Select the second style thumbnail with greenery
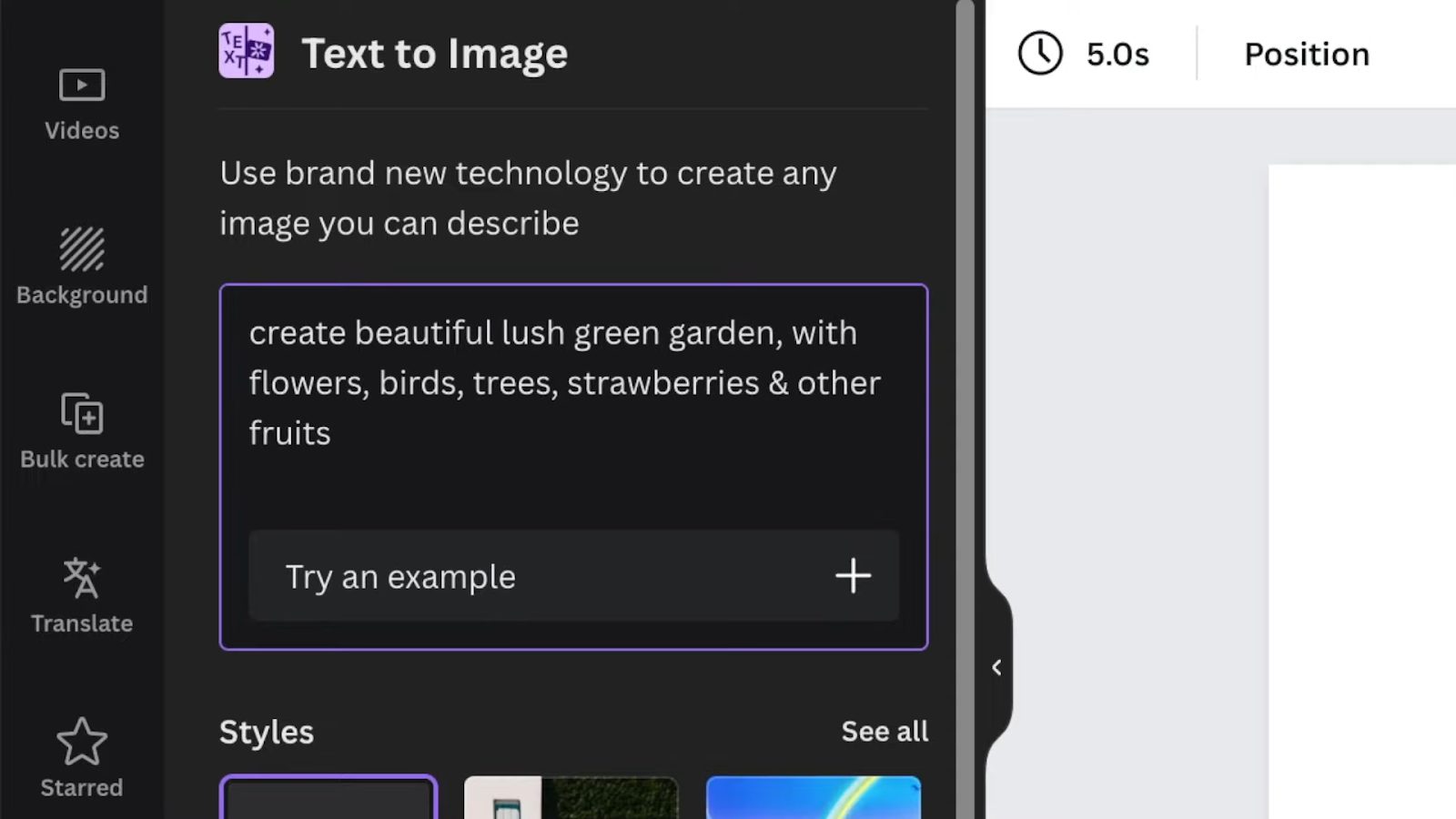 click(571, 797)
